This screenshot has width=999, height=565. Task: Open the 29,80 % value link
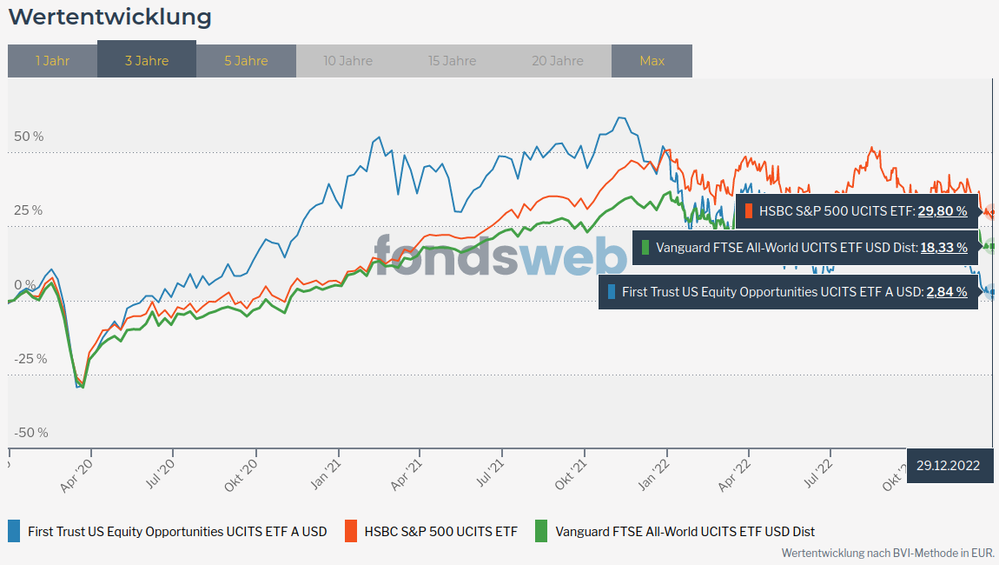click(x=942, y=211)
